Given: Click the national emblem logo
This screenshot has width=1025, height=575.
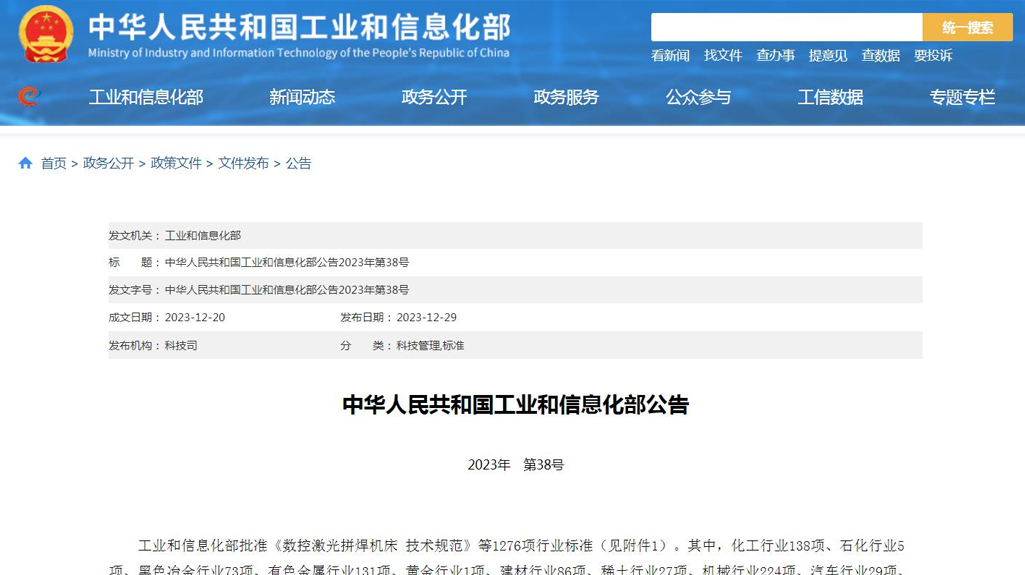Looking at the screenshot, I should 46,34.
